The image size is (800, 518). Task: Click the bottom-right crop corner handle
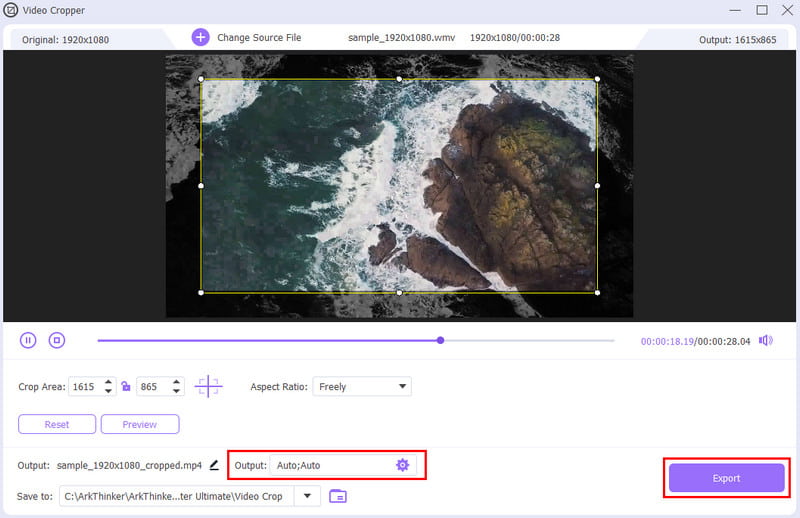pos(597,292)
